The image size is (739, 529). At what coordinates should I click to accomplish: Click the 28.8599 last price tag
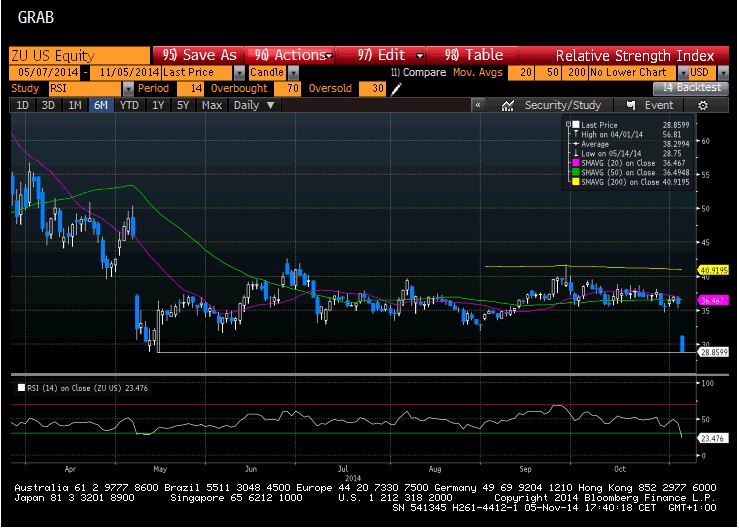click(714, 352)
